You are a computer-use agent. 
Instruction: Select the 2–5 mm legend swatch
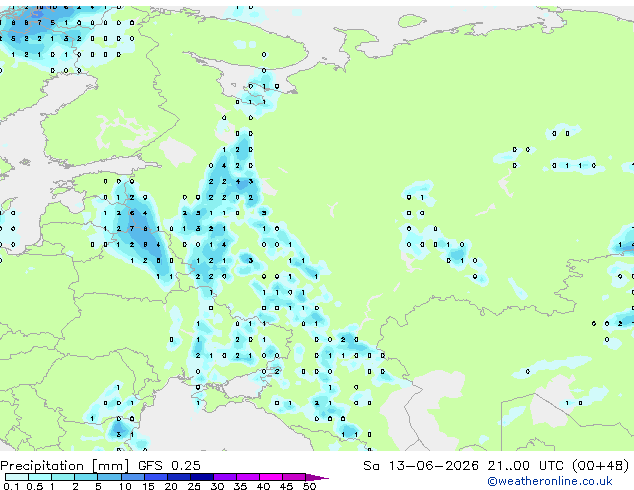coord(86,477)
